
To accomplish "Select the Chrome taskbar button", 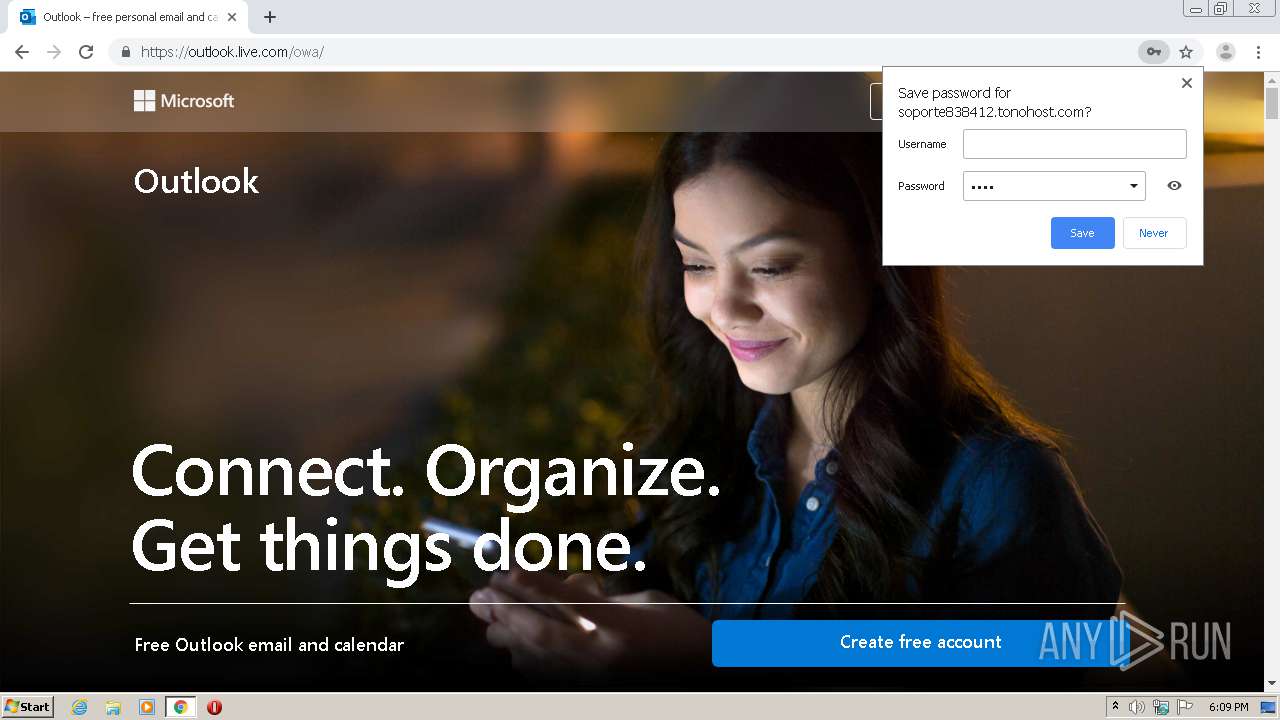I will click(x=181, y=707).
